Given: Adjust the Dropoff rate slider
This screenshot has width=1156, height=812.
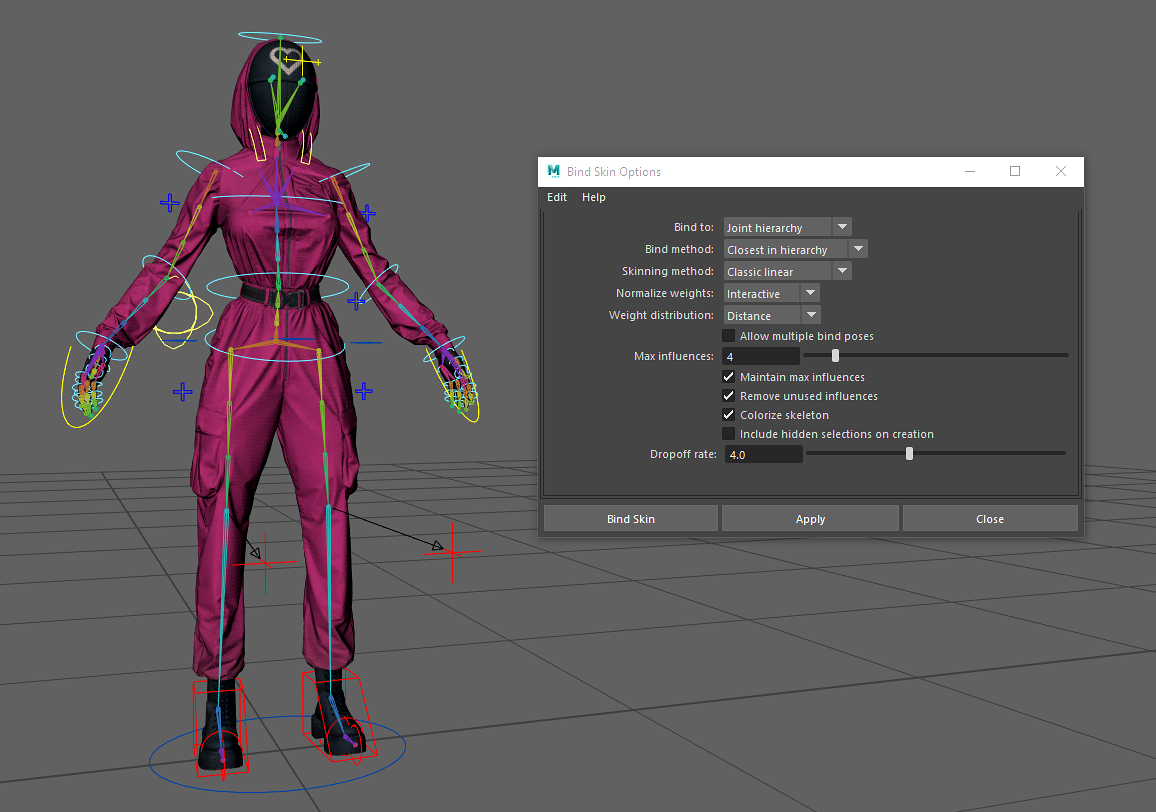Looking at the screenshot, I should click(908, 453).
